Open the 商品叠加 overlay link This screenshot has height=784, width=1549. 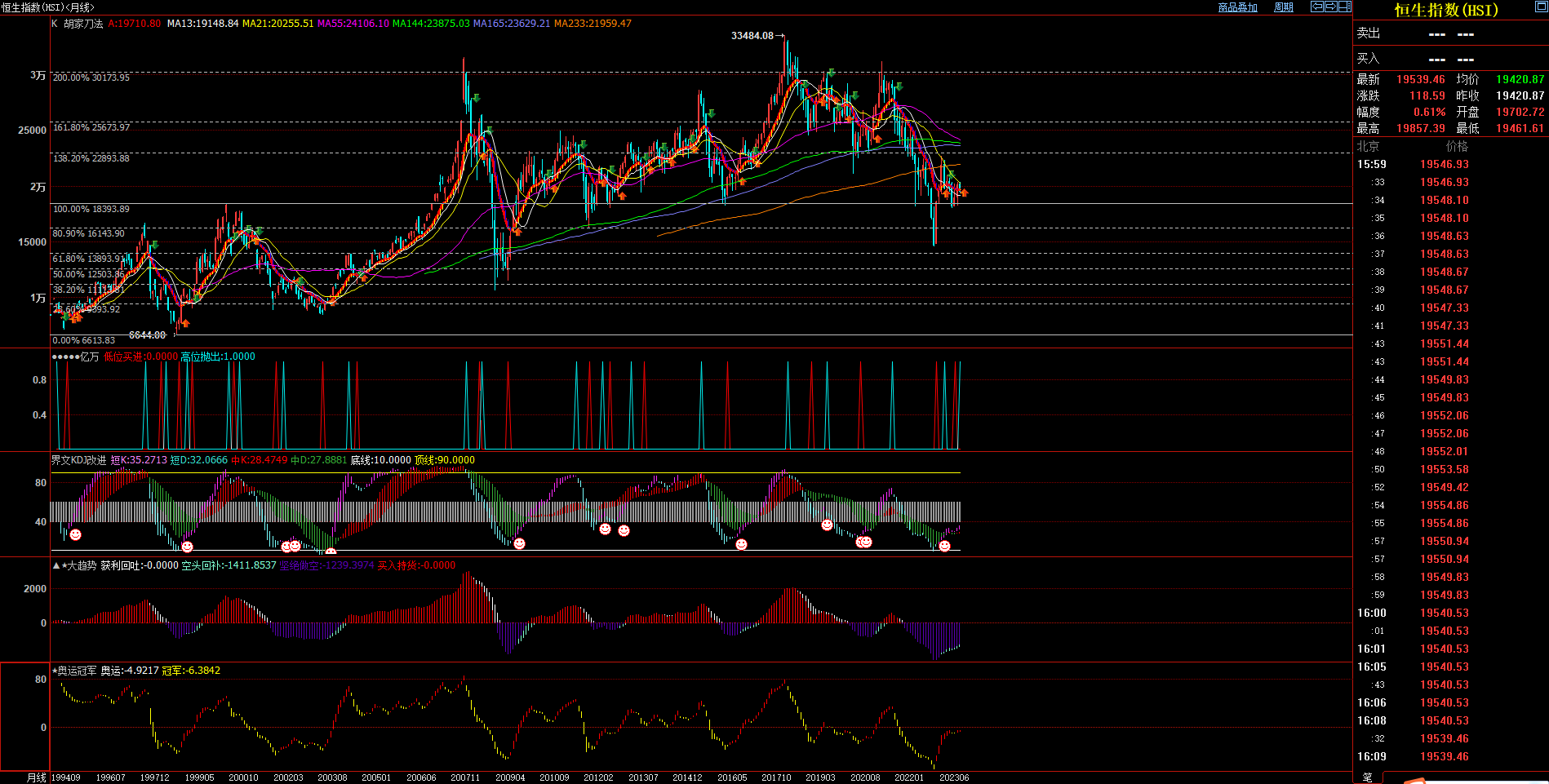1237,7
